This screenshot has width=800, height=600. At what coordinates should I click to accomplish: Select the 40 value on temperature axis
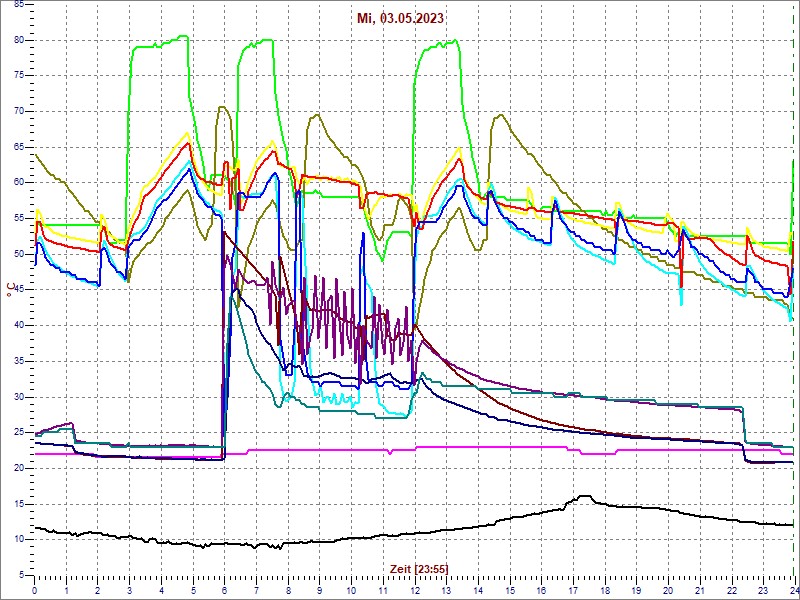point(18,326)
